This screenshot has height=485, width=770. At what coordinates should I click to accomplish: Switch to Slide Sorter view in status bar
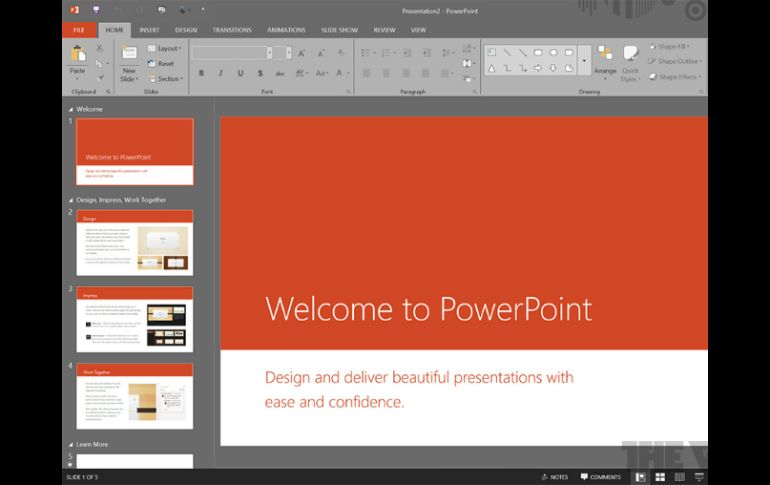click(x=660, y=477)
